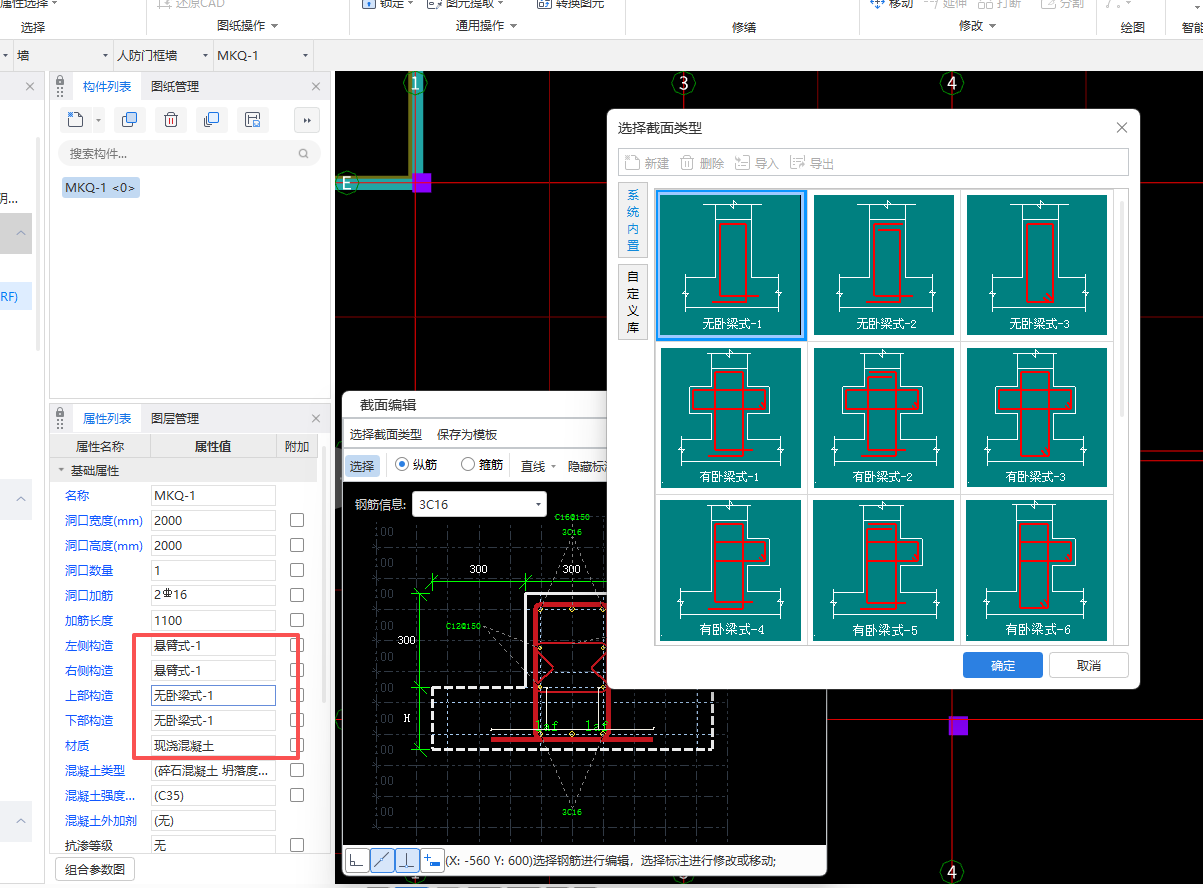Click the 上部构造 value field 无卧梁式-1
This screenshot has height=888, width=1203.
(x=213, y=695)
